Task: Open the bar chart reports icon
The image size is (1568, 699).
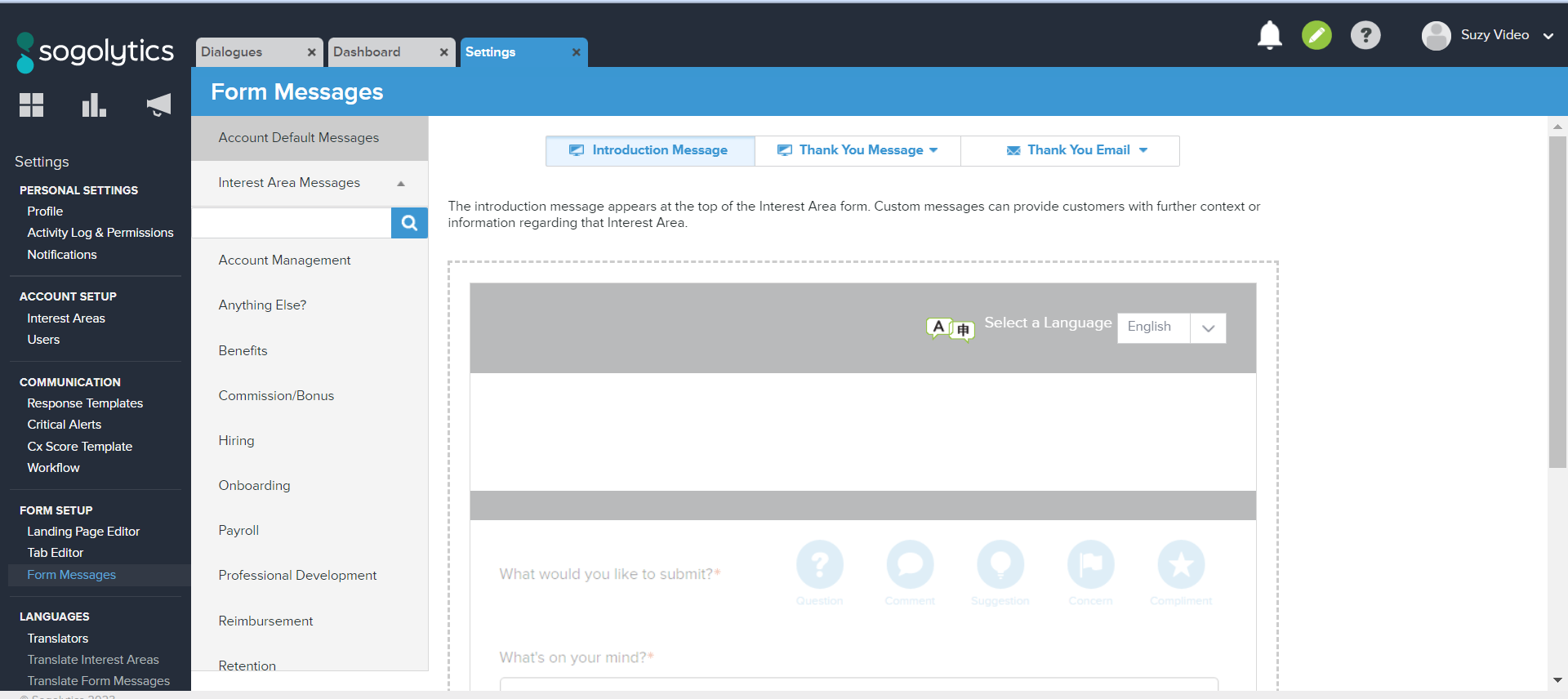Action: pyautogui.click(x=94, y=105)
